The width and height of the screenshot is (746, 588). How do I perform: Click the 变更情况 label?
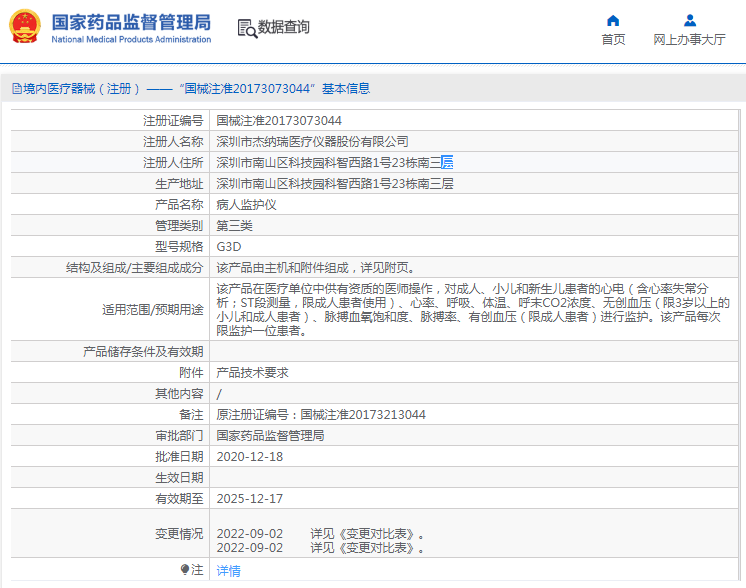pos(179,534)
